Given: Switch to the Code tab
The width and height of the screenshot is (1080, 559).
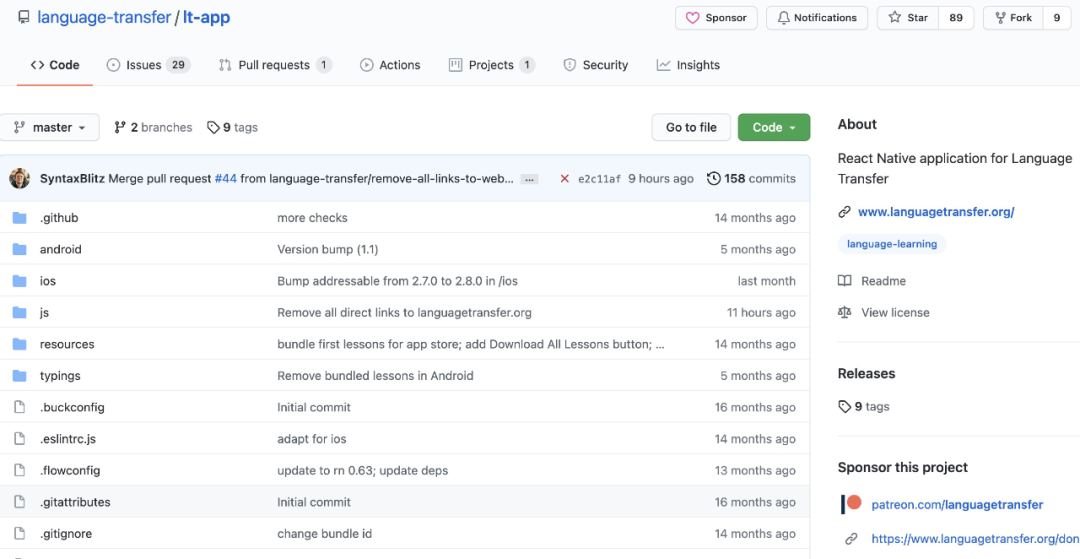Looking at the screenshot, I should (x=55, y=65).
